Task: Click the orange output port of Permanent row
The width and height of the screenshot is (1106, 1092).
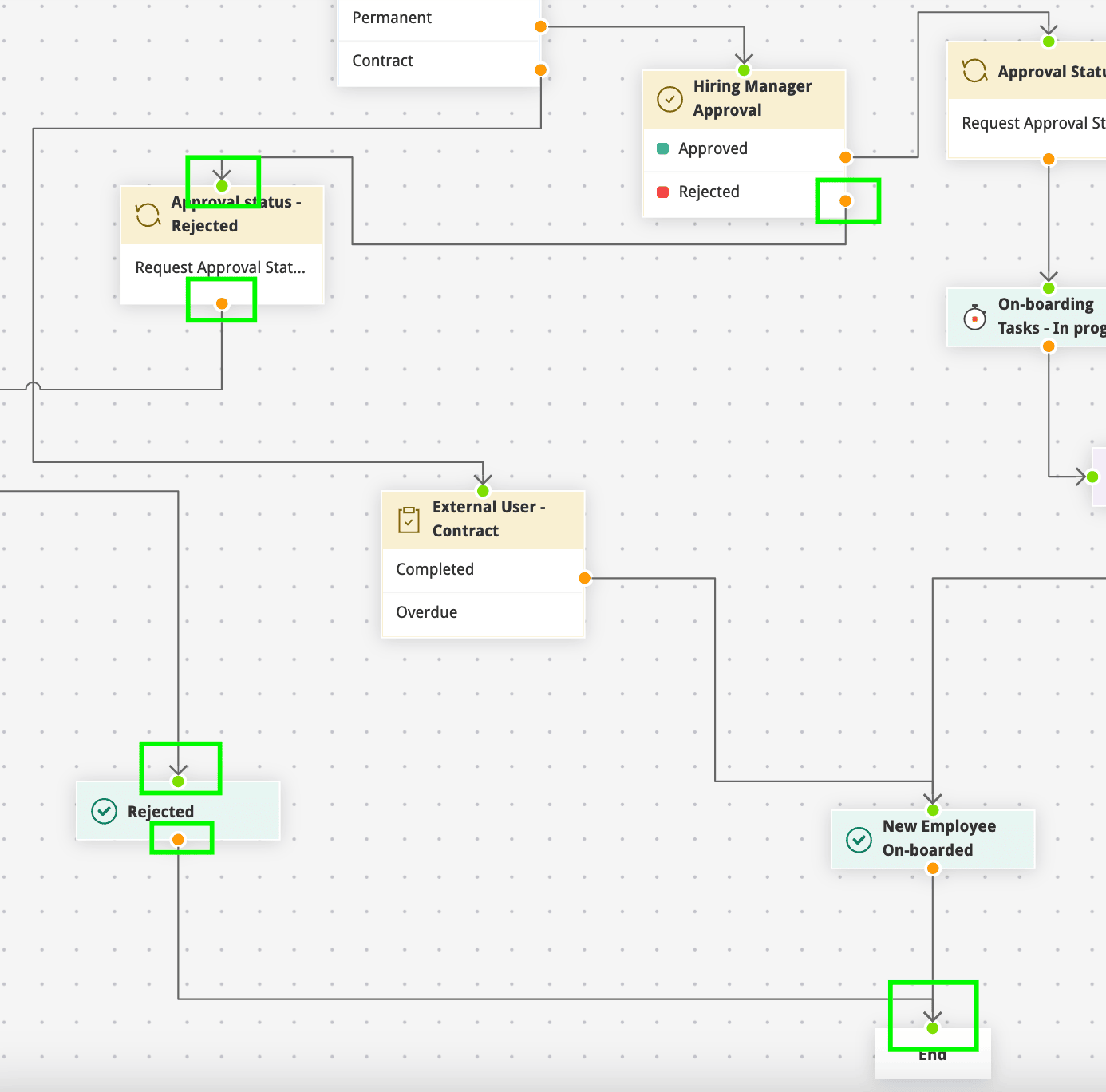Action: point(540,26)
